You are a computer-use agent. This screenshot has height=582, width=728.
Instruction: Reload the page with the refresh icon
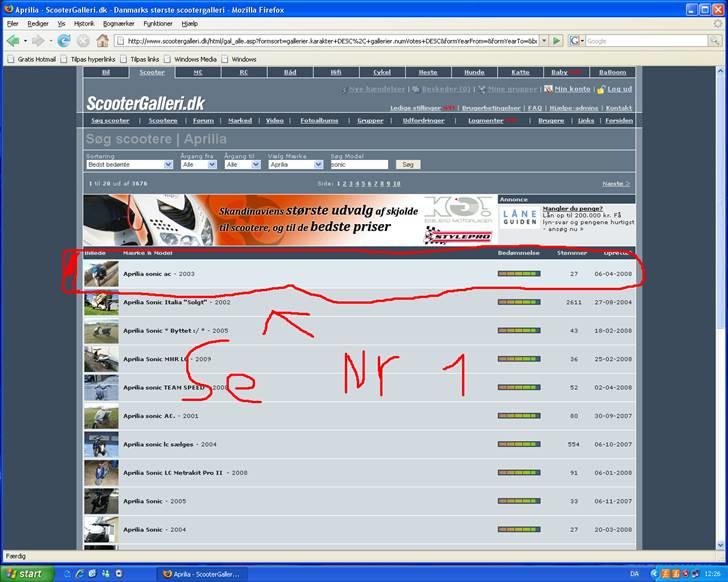coord(64,41)
